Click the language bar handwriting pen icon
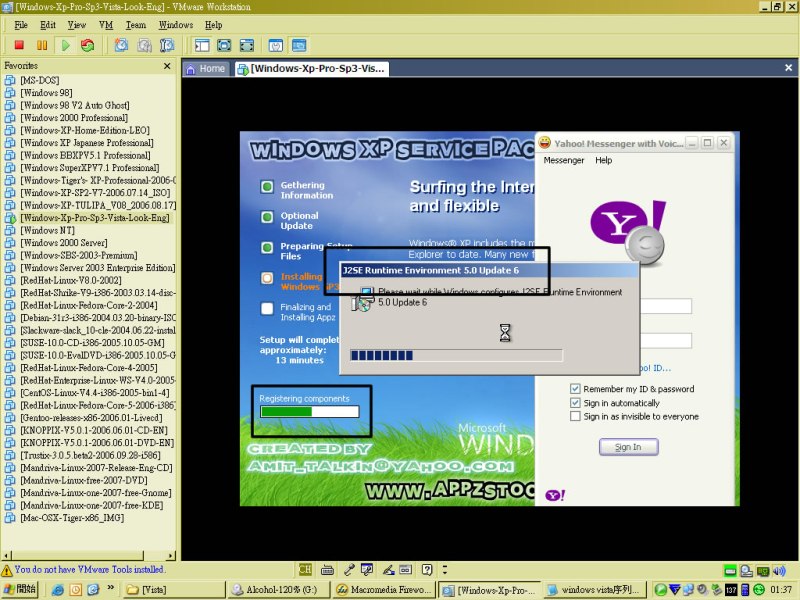The height and width of the screenshot is (600, 800). 388,569
